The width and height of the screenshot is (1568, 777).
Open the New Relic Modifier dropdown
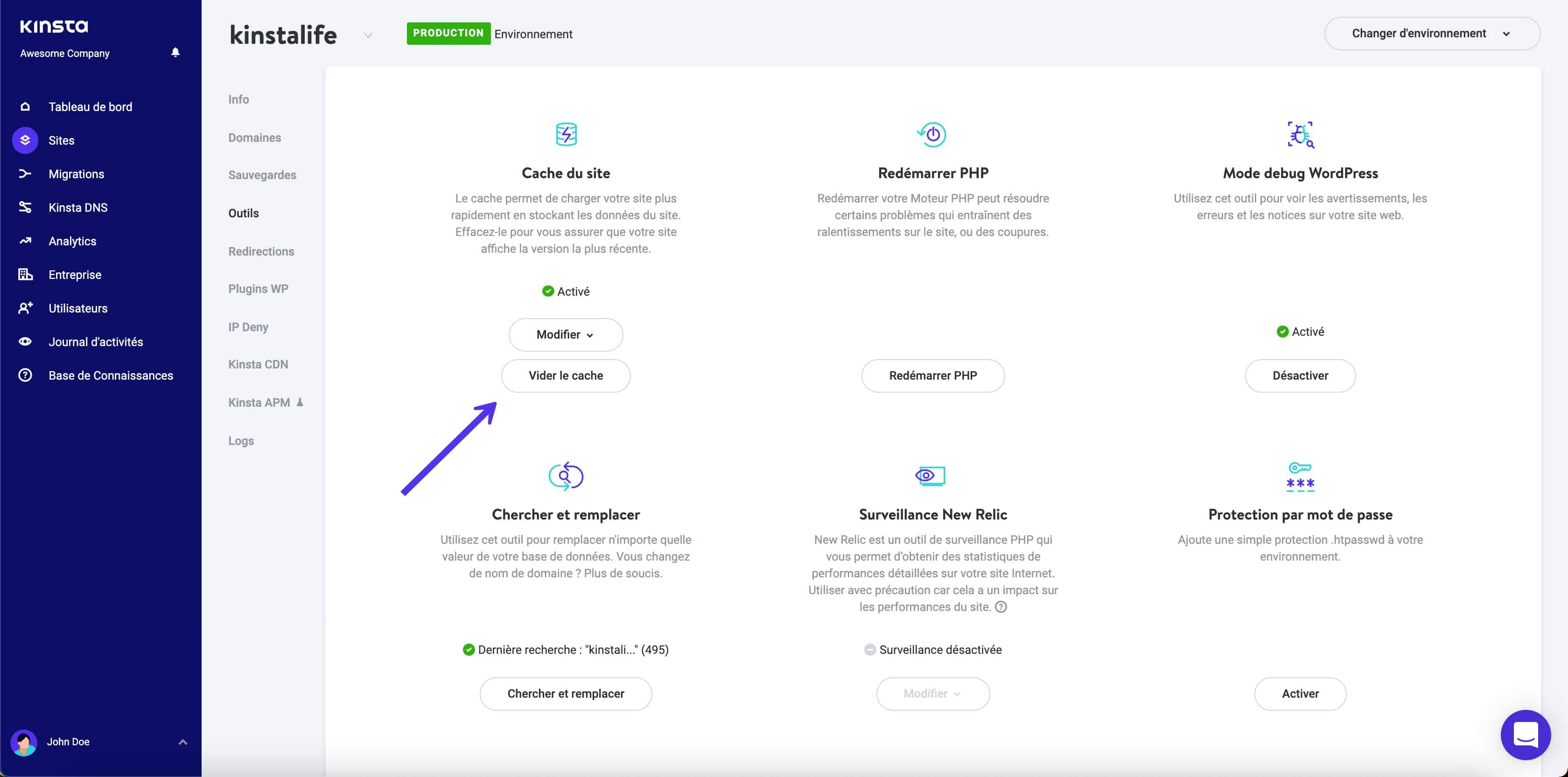click(x=932, y=694)
